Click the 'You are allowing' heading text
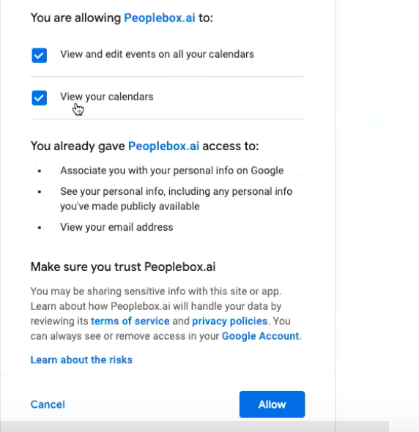Viewport: 419px width, 432px height. [76, 18]
